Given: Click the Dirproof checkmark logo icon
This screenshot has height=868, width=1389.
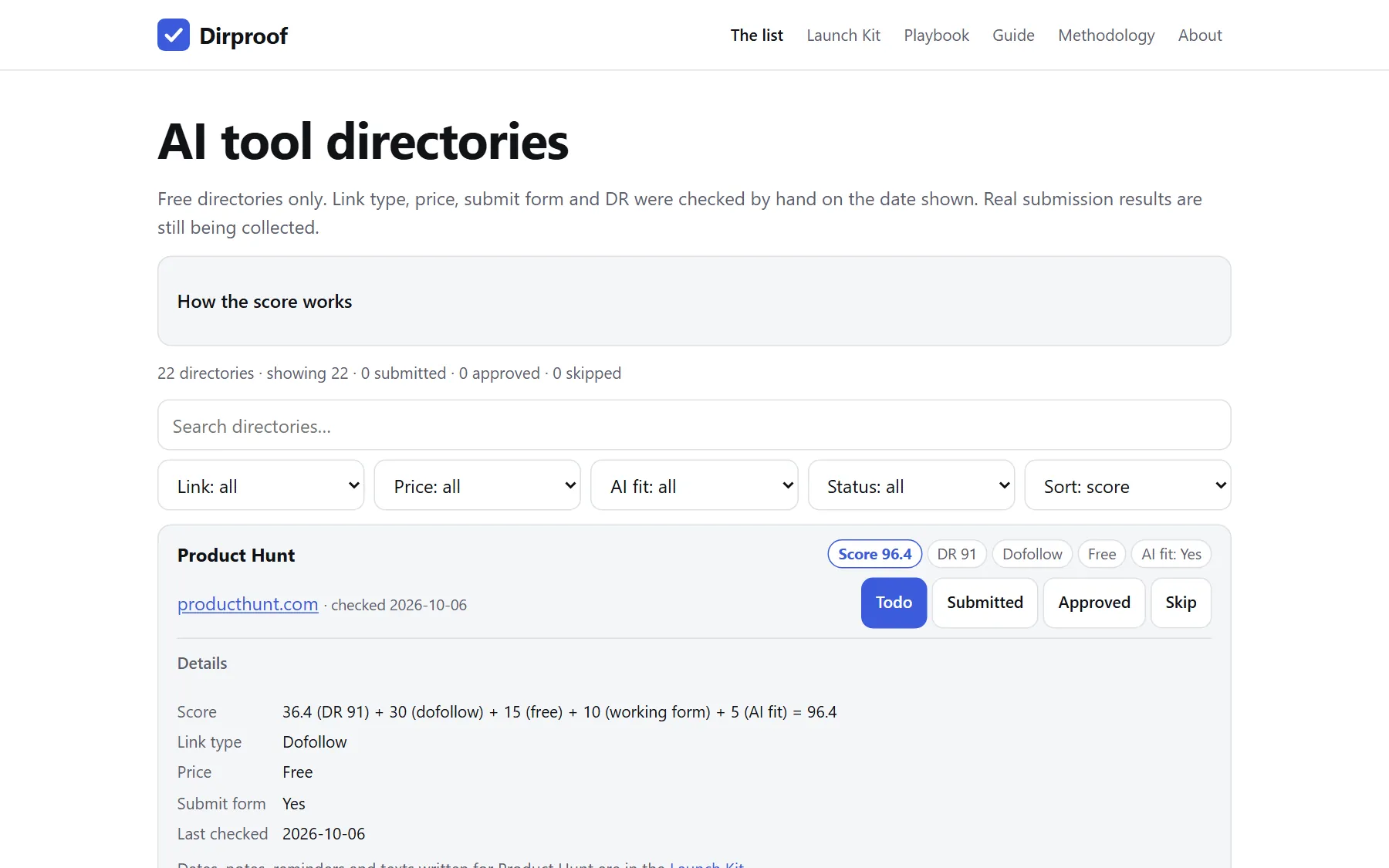Looking at the screenshot, I should click(174, 35).
